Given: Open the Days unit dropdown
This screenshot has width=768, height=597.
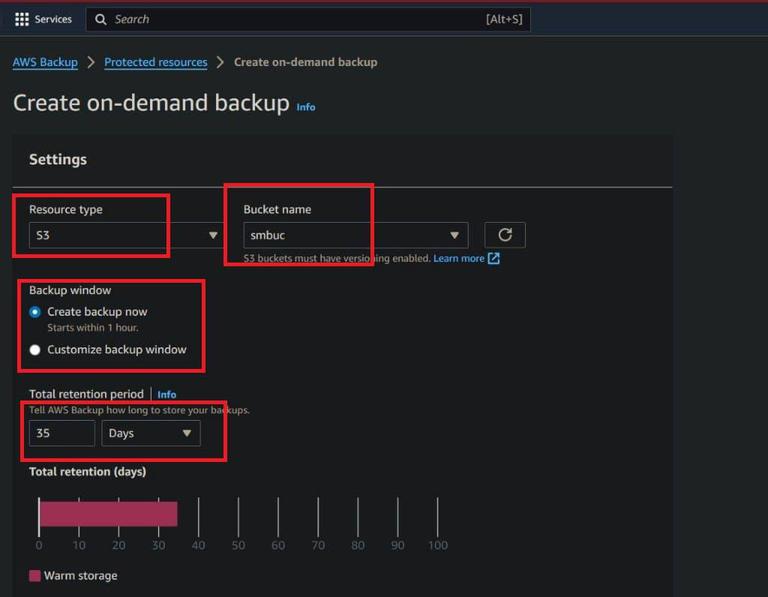Looking at the screenshot, I should click(x=151, y=433).
